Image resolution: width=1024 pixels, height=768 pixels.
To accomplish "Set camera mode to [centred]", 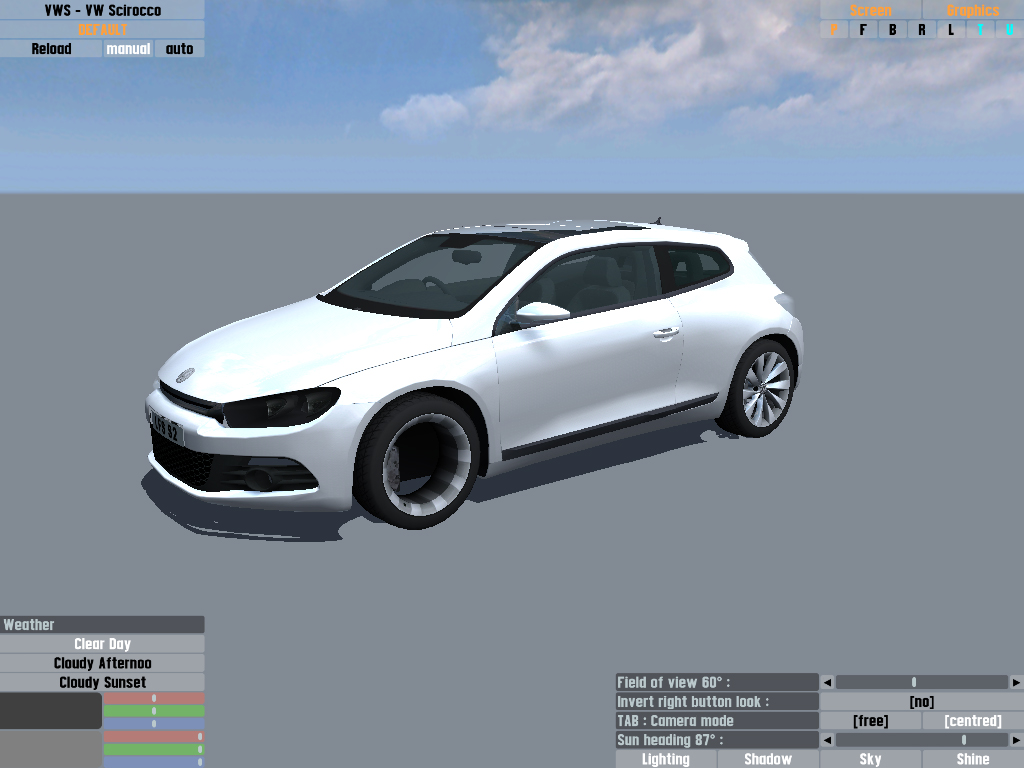I will pos(973,721).
